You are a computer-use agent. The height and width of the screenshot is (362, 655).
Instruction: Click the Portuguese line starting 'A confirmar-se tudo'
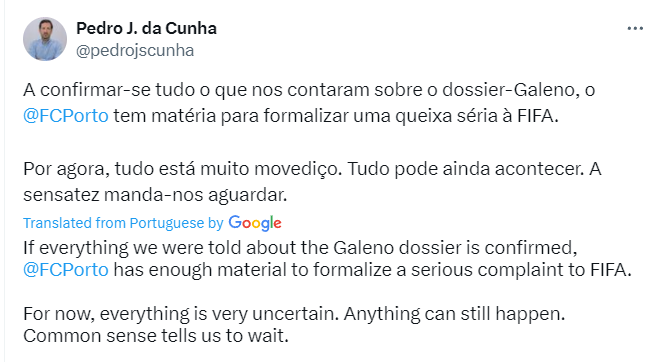click(x=309, y=90)
